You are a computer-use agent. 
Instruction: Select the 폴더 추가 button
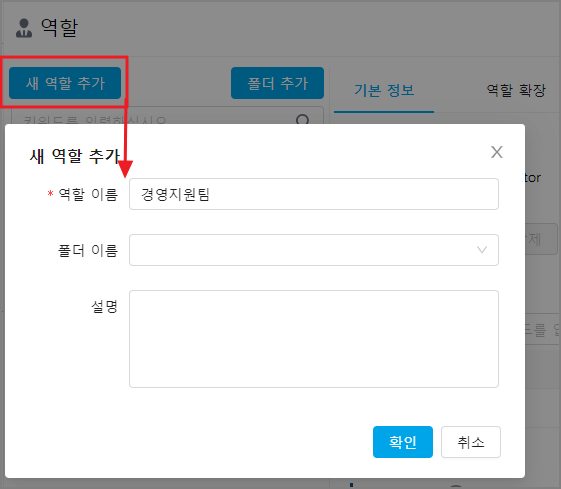pos(277,83)
